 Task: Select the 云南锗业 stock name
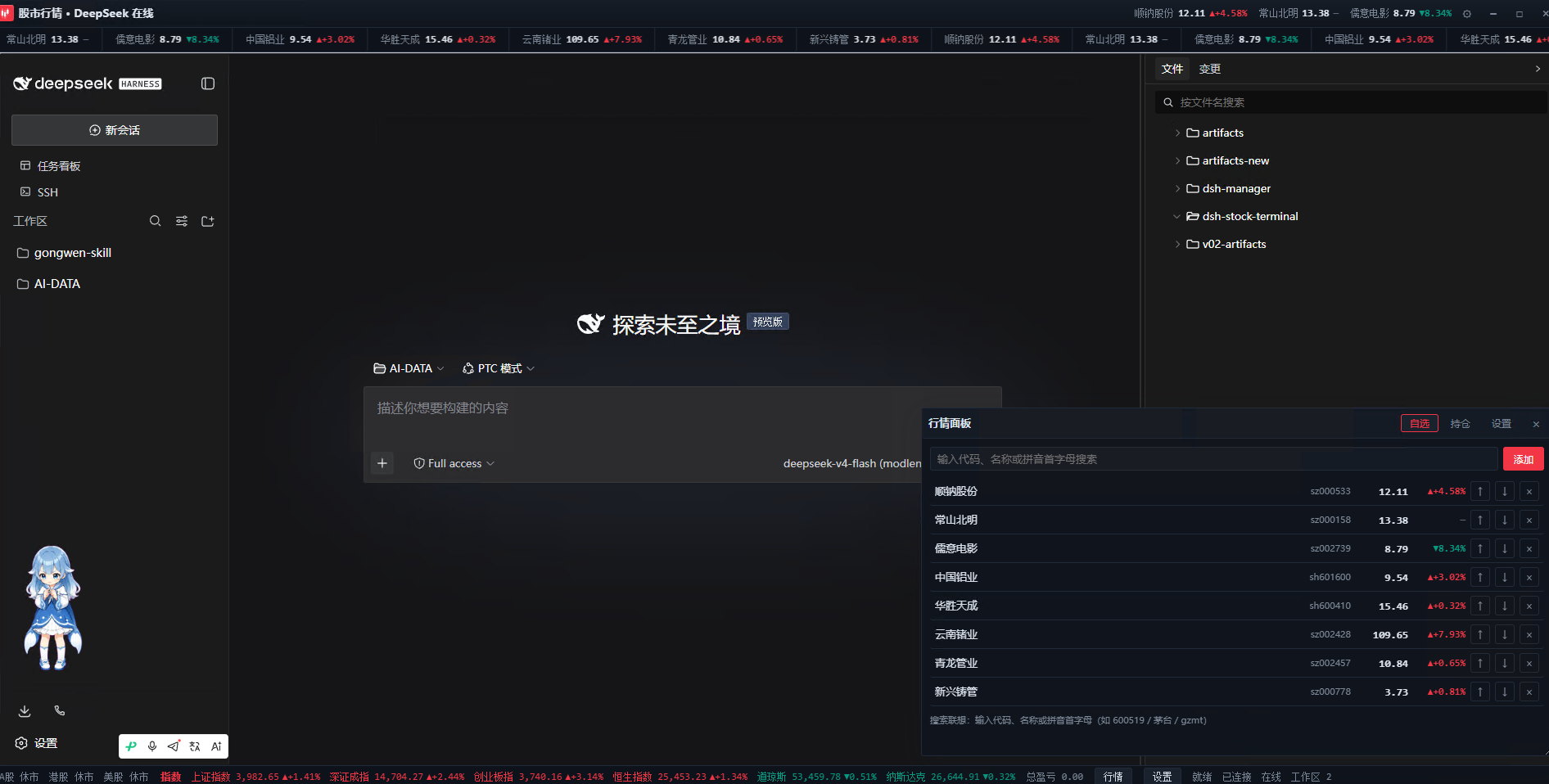(956, 634)
